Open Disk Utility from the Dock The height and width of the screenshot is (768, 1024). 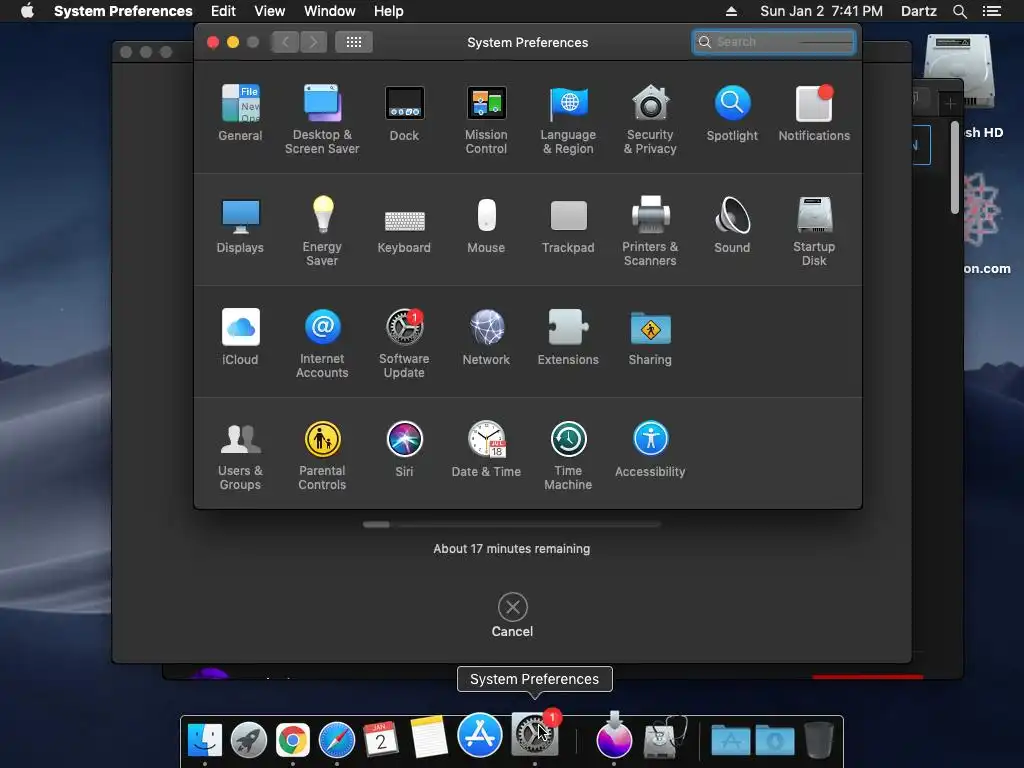coord(665,738)
